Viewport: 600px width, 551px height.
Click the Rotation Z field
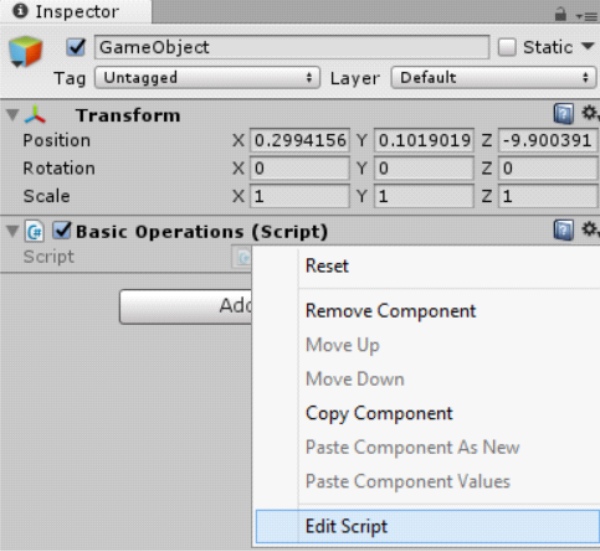click(x=548, y=168)
